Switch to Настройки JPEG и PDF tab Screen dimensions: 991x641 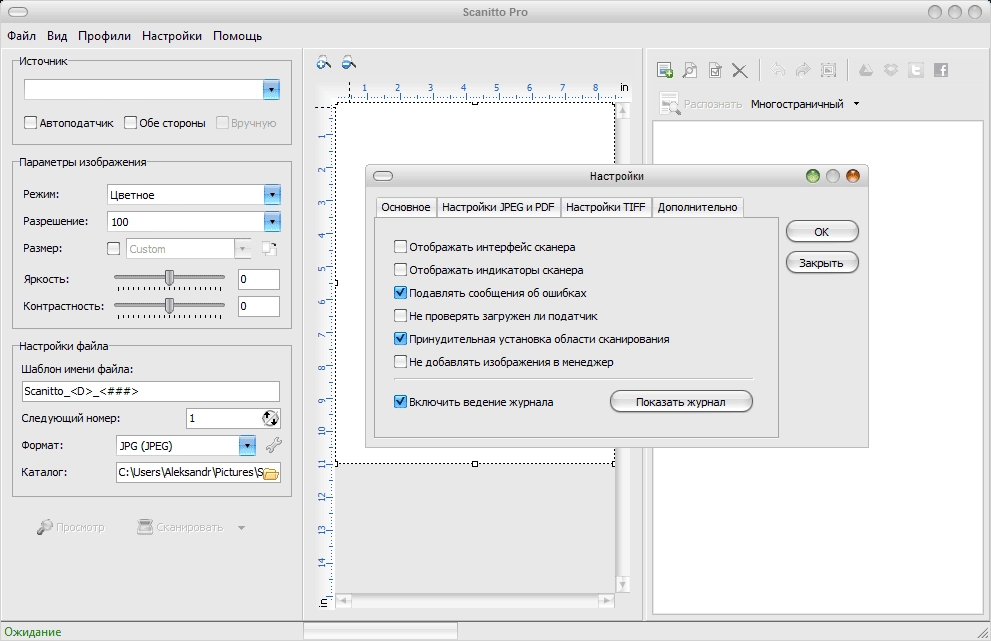click(x=498, y=207)
